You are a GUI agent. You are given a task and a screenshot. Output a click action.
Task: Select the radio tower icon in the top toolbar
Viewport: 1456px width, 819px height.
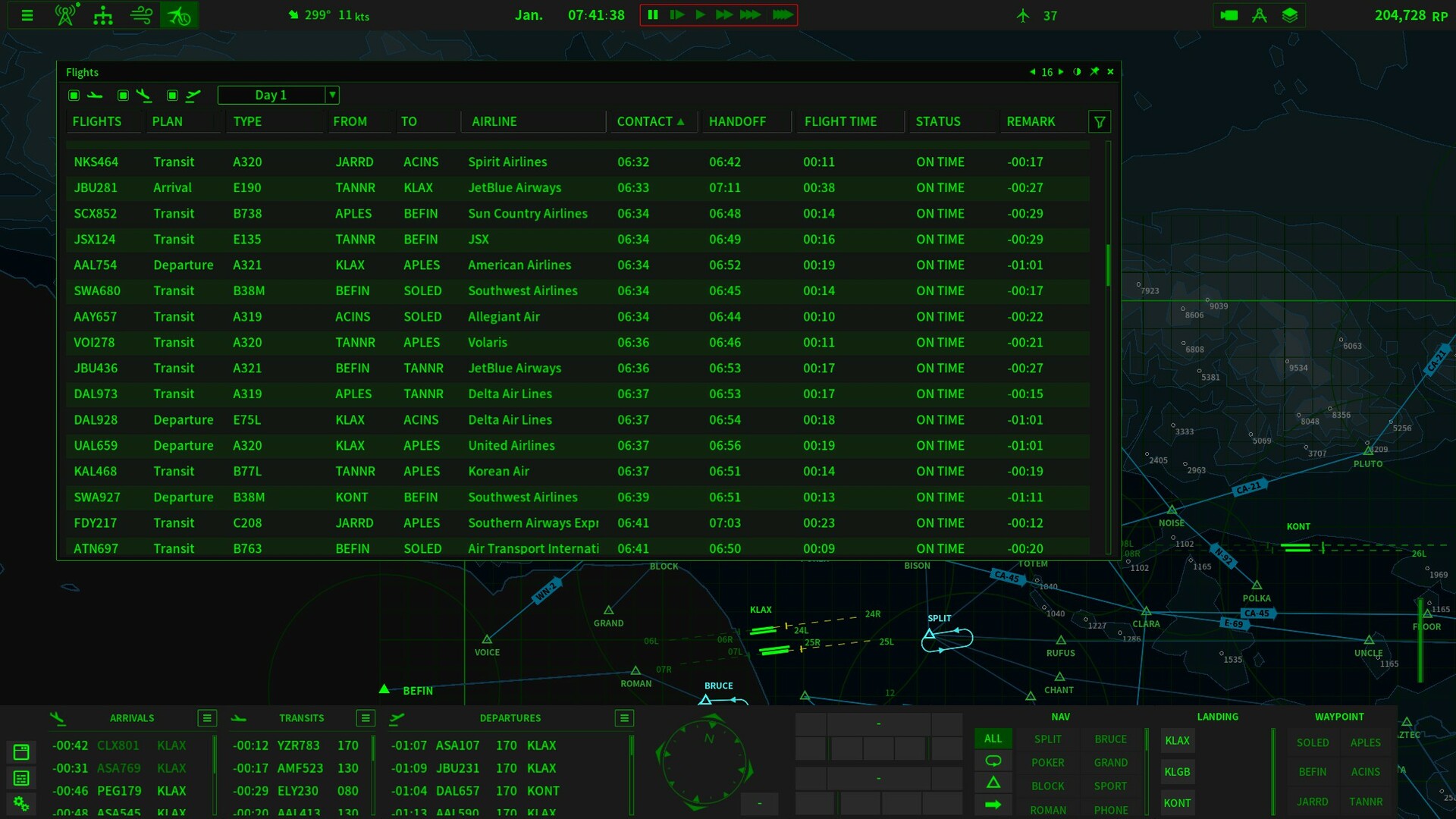click(x=67, y=15)
